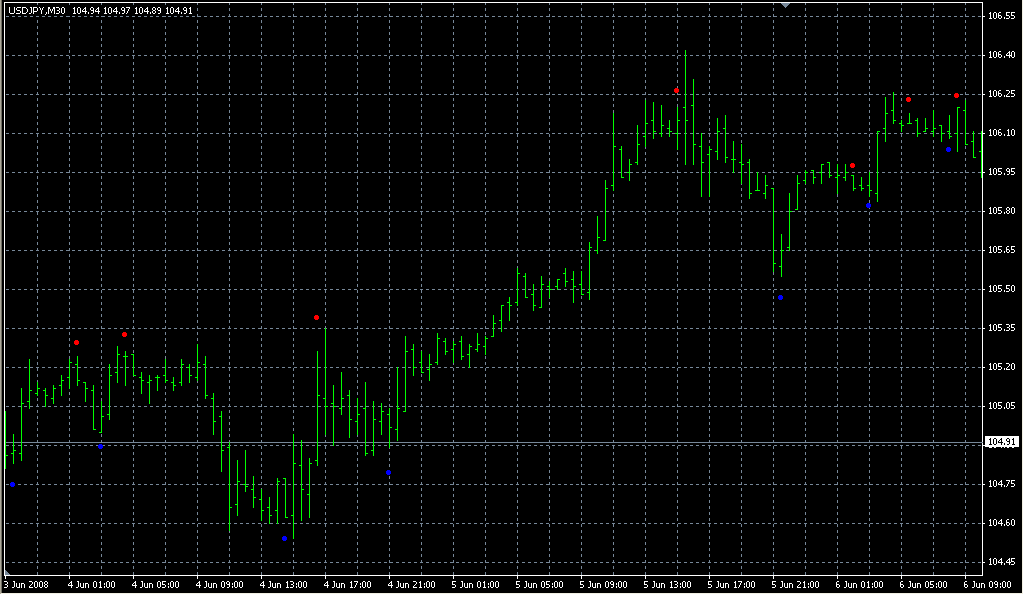
Task: Click blue dot below the 5 Jun 21:00 dip
Action: (780, 298)
